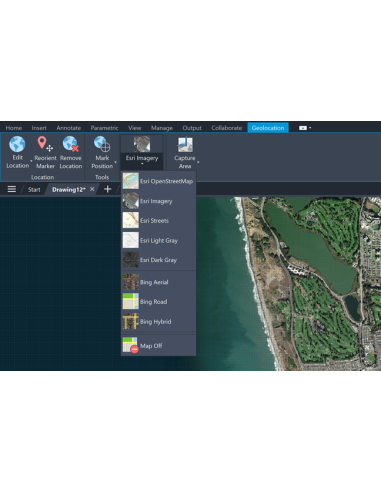
Task: Select Esri Imagery in the dropdown list
Action: (x=158, y=201)
